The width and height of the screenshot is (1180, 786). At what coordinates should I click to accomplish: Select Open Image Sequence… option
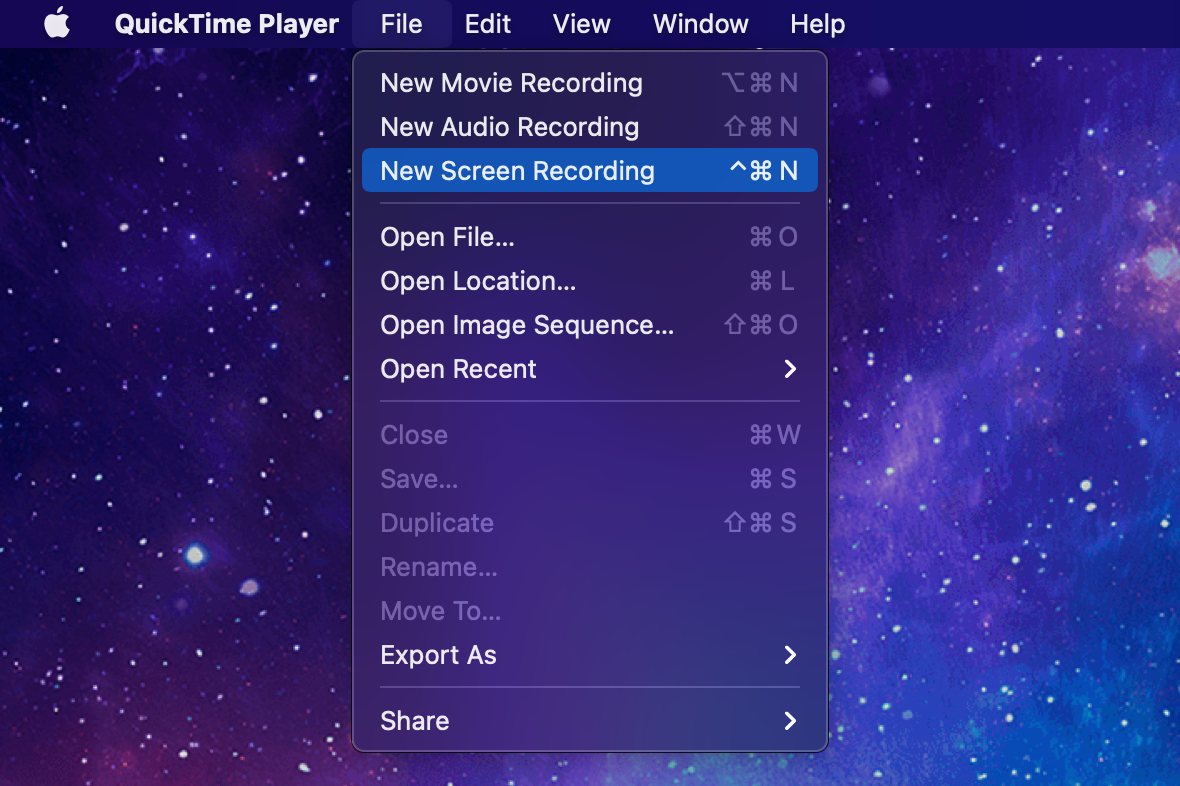pyautogui.click(x=527, y=325)
